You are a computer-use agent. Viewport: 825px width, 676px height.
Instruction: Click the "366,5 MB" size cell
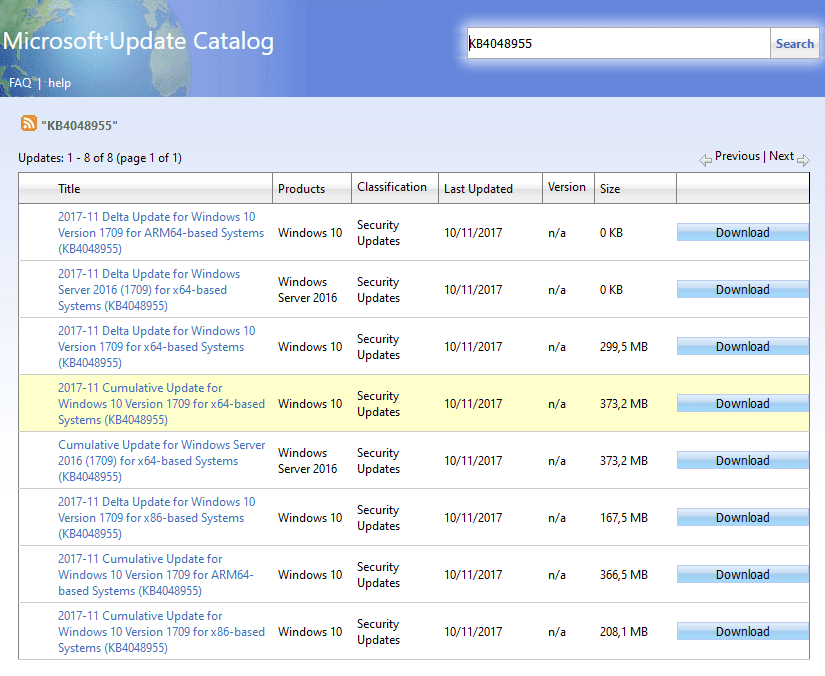pyautogui.click(x=623, y=574)
